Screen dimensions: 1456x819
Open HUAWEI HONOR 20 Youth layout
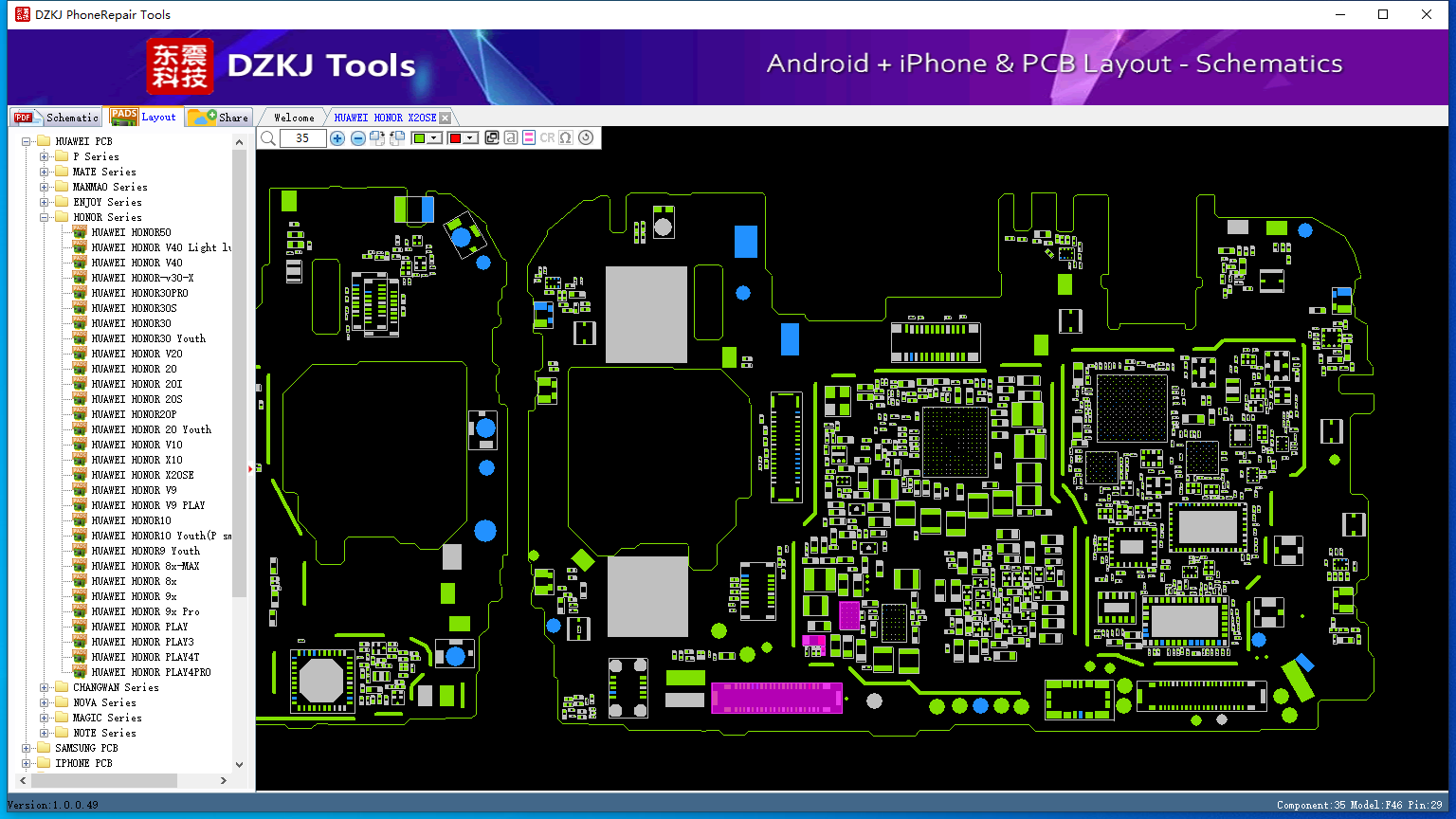pos(151,429)
